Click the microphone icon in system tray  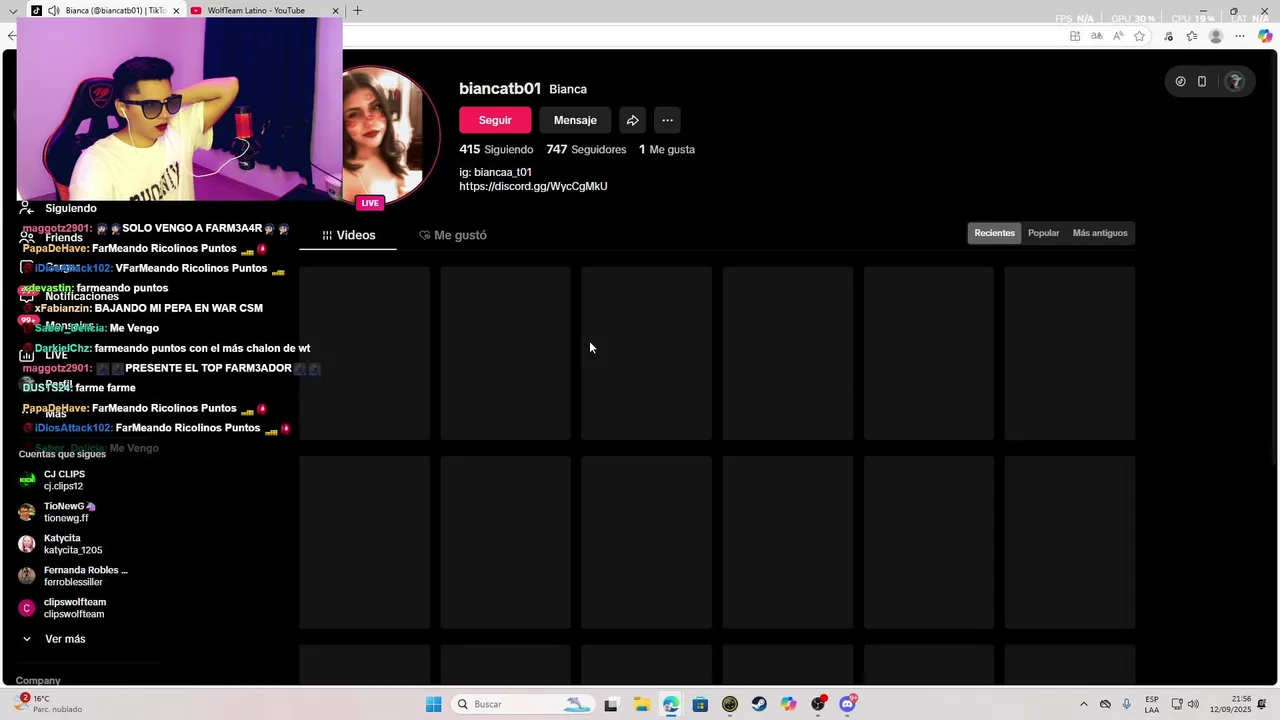pyautogui.click(x=1127, y=704)
